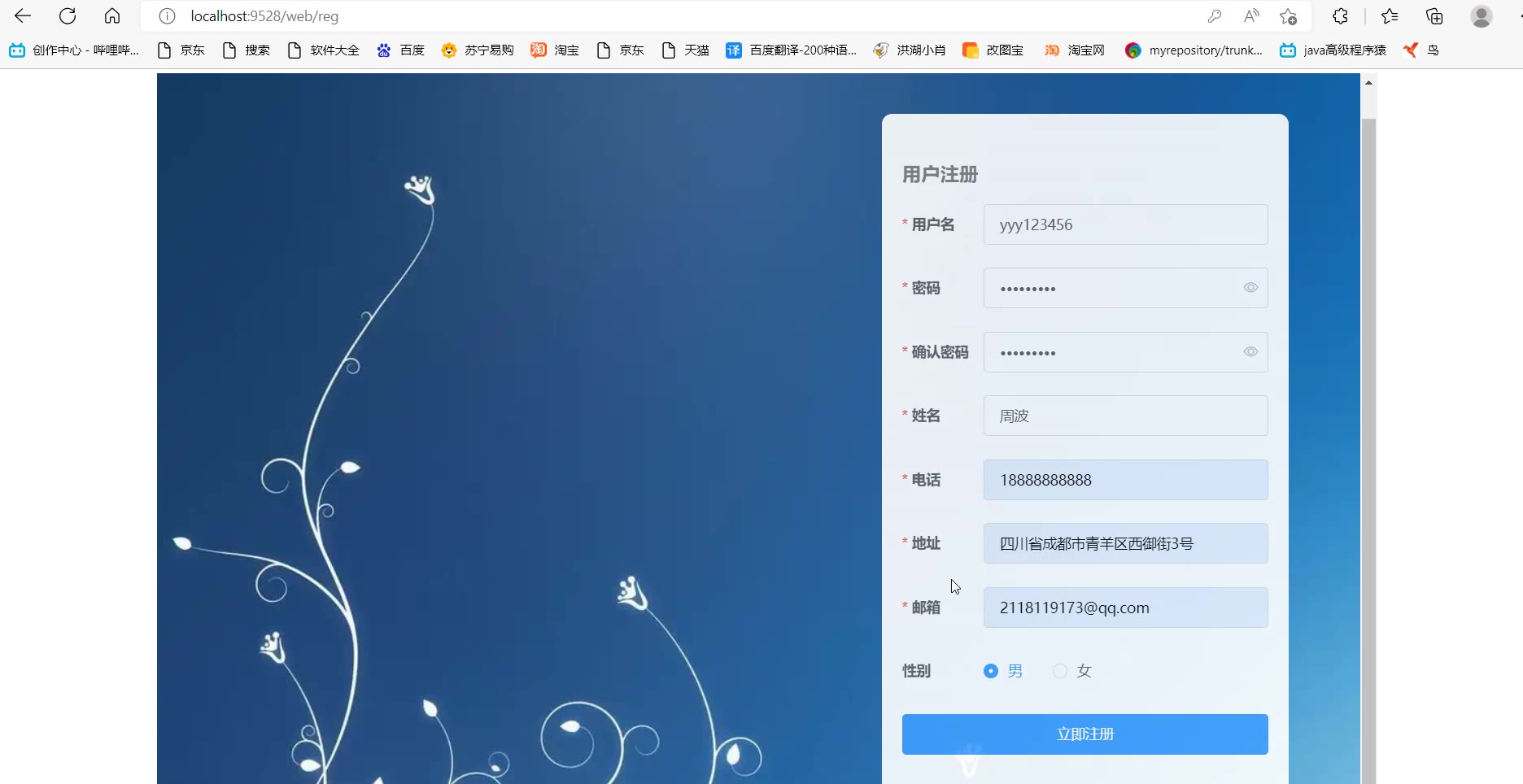The width and height of the screenshot is (1523, 784).
Task: Open the 软件大全 bookmark
Action: coord(324,50)
